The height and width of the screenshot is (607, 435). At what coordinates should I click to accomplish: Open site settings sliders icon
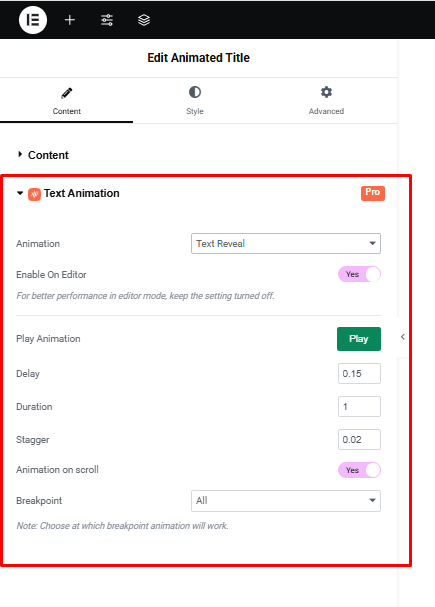click(x=107, y=20)
